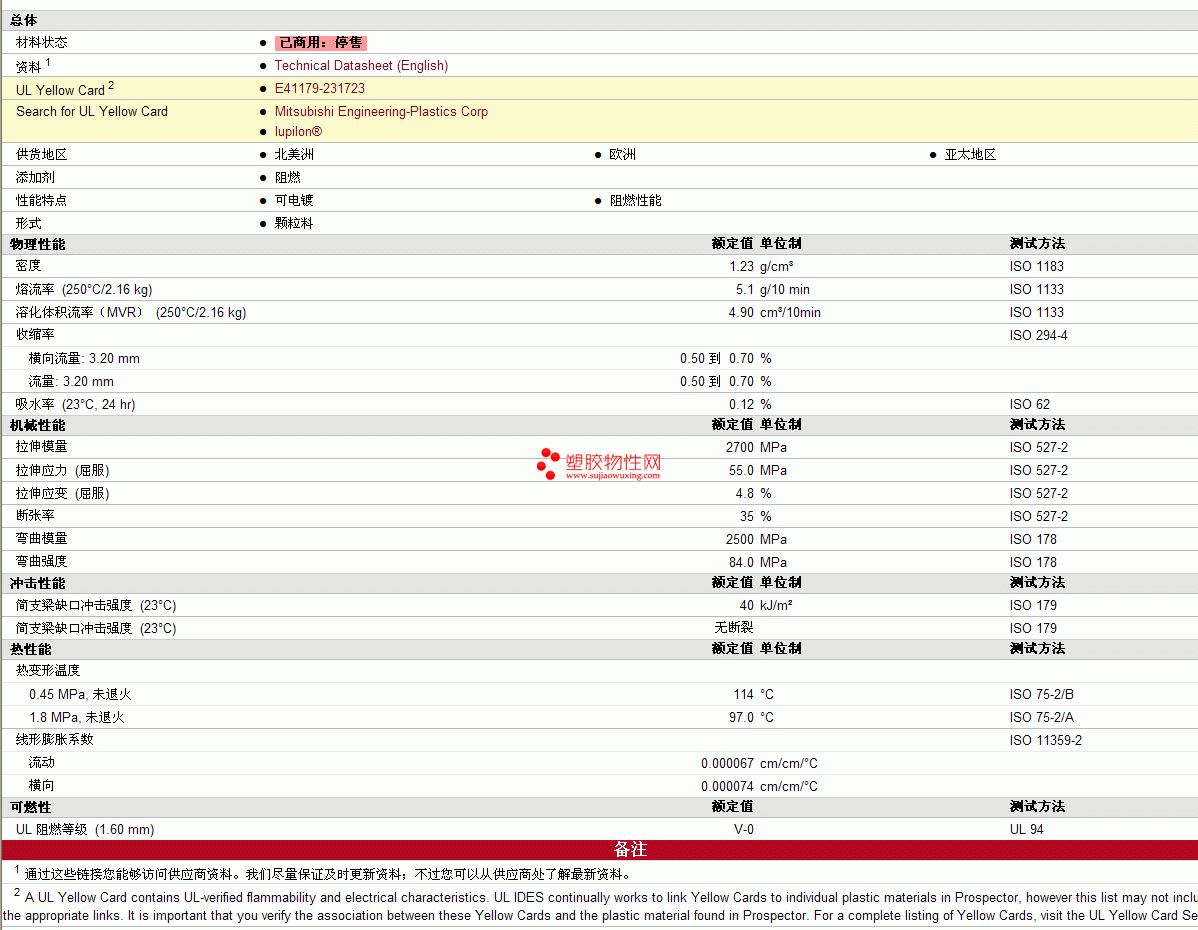Select the melt flow value 5.1

coord(745,290)
